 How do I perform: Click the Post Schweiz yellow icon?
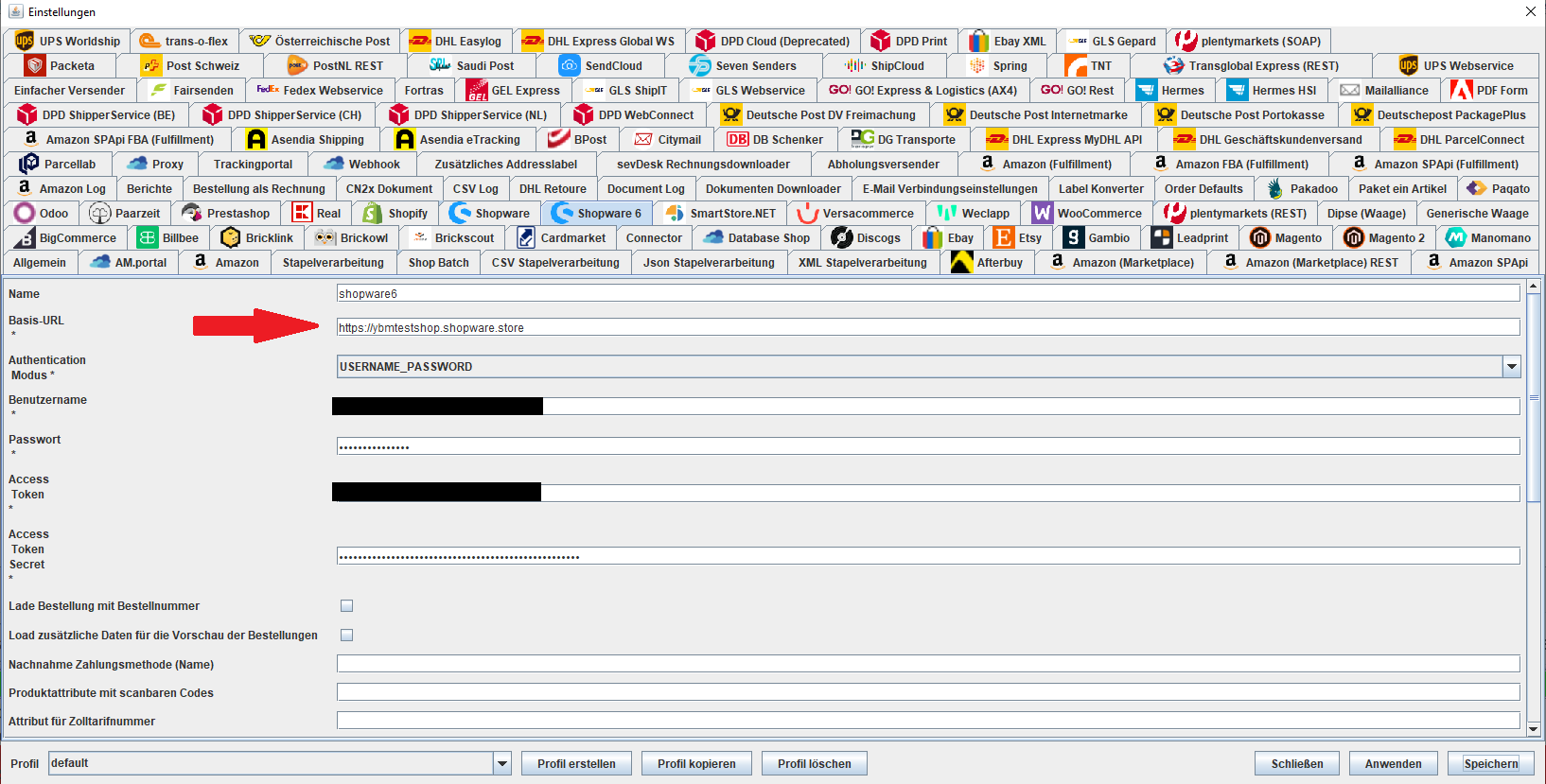[x=151, y=65]
